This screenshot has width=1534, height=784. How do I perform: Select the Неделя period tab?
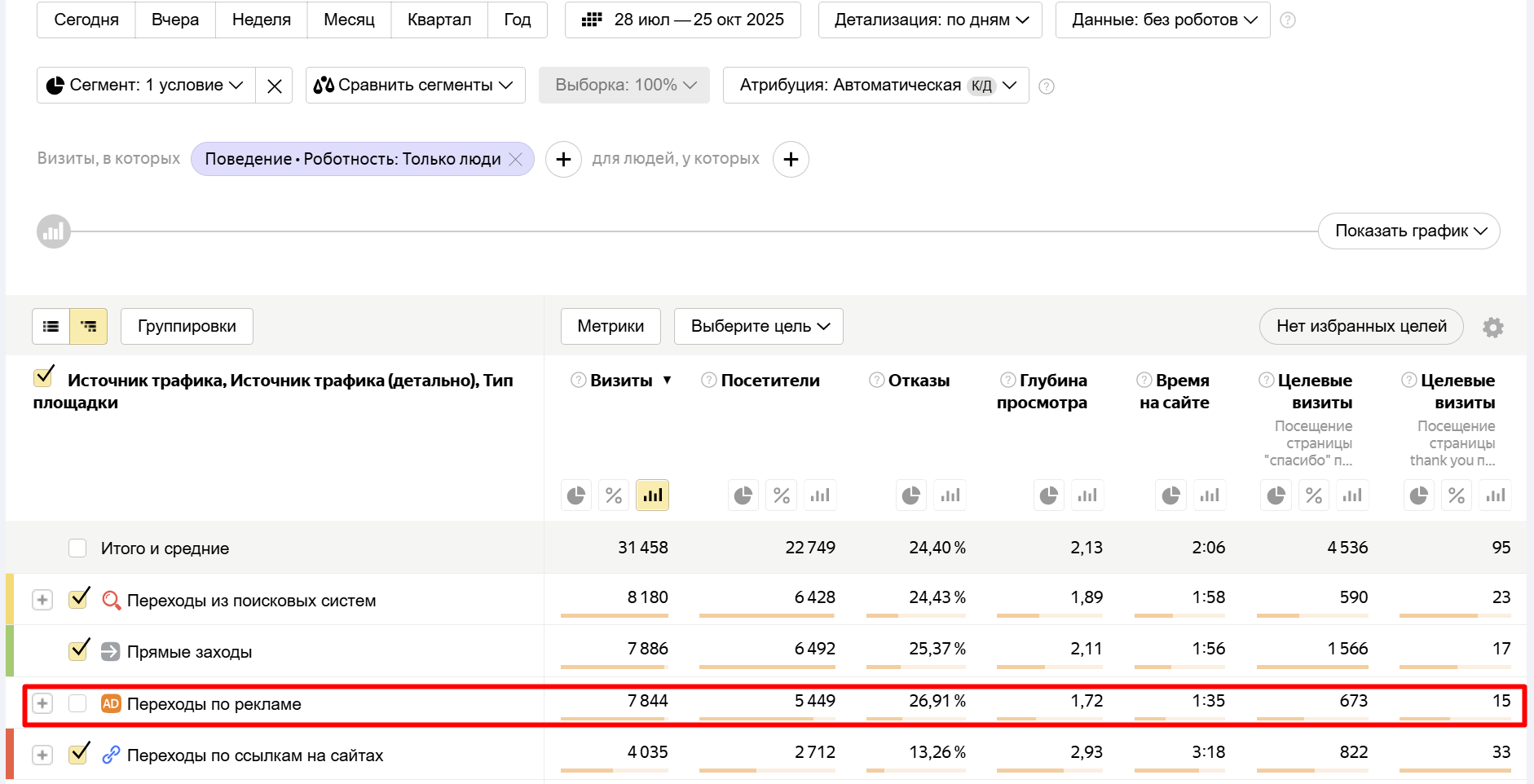[261, 20]
